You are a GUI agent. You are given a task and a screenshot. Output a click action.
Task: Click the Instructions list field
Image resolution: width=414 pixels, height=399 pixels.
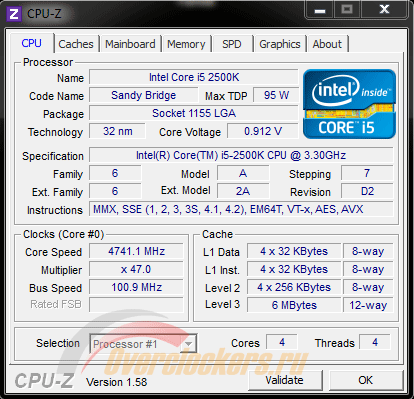coord(241,209)
